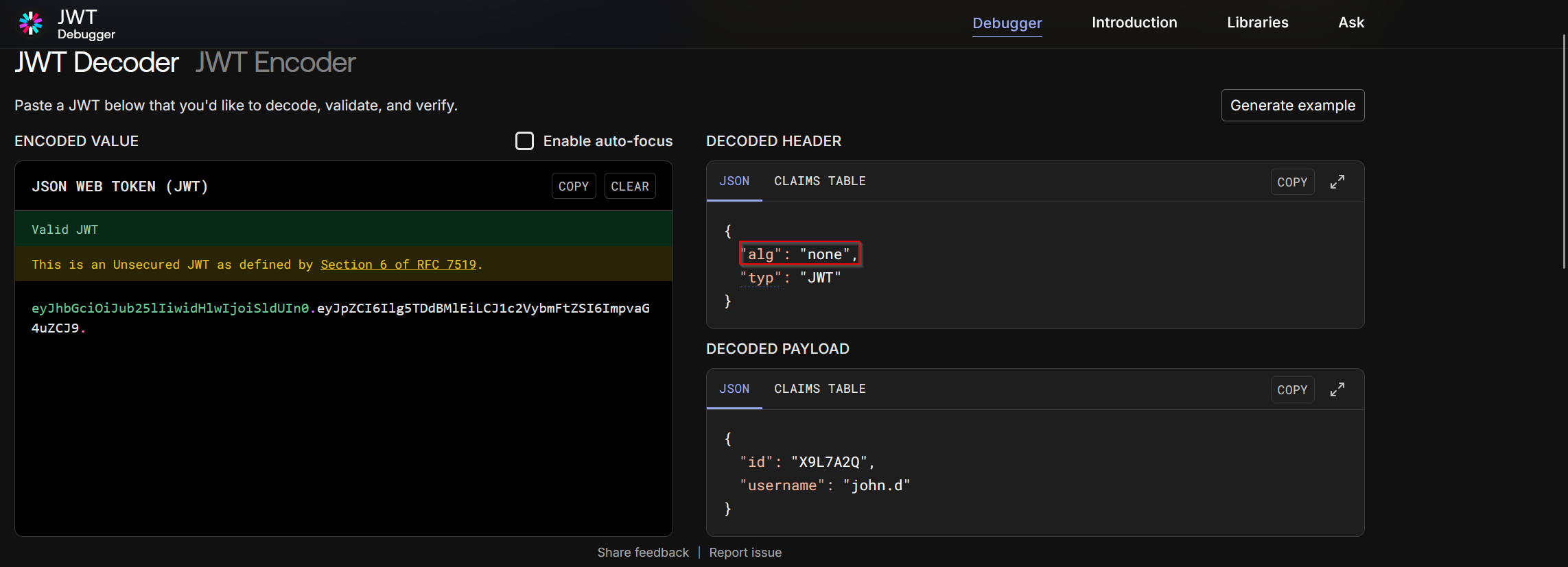The width and height of the screenshot is (1568, 567).
Task: Click the JWT Debugger logo icon
Action: pos(31,23)
